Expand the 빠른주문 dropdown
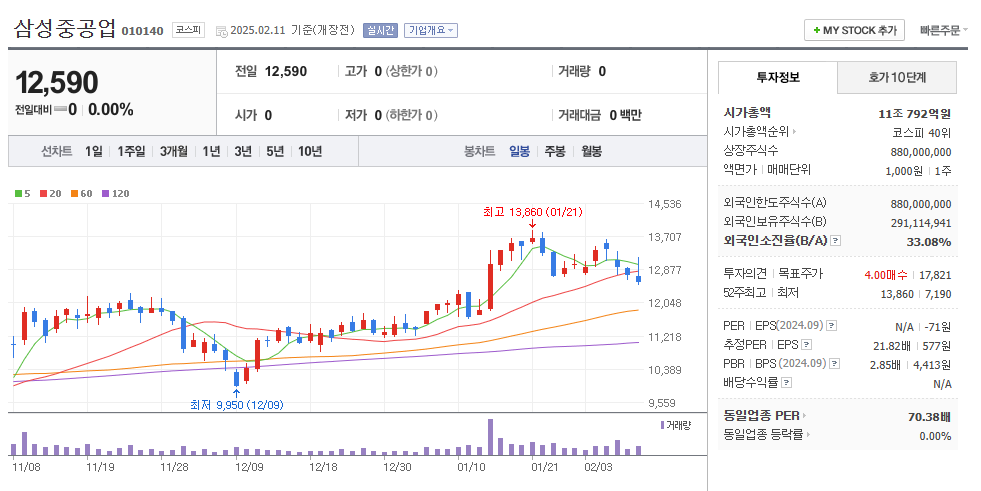Image resolution: width=981 pixels, height=491 pixels. (x=943, y=30)
